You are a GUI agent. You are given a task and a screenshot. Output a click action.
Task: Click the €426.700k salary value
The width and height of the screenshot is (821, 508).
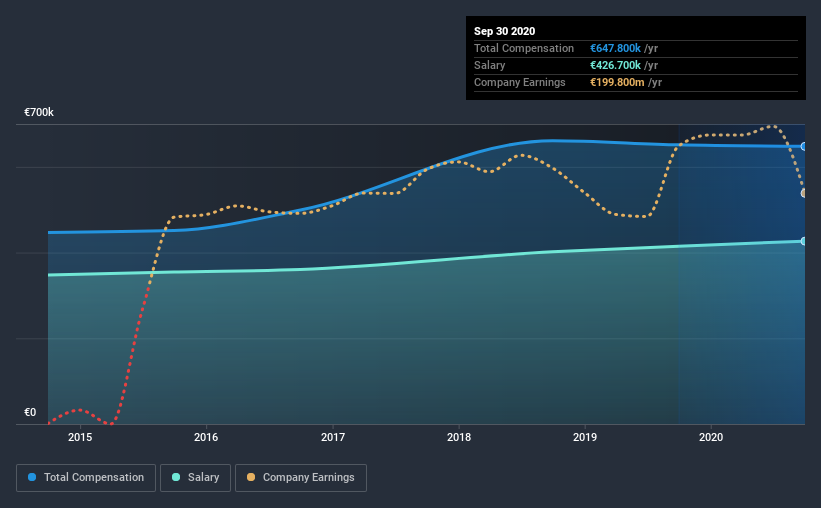615,65
